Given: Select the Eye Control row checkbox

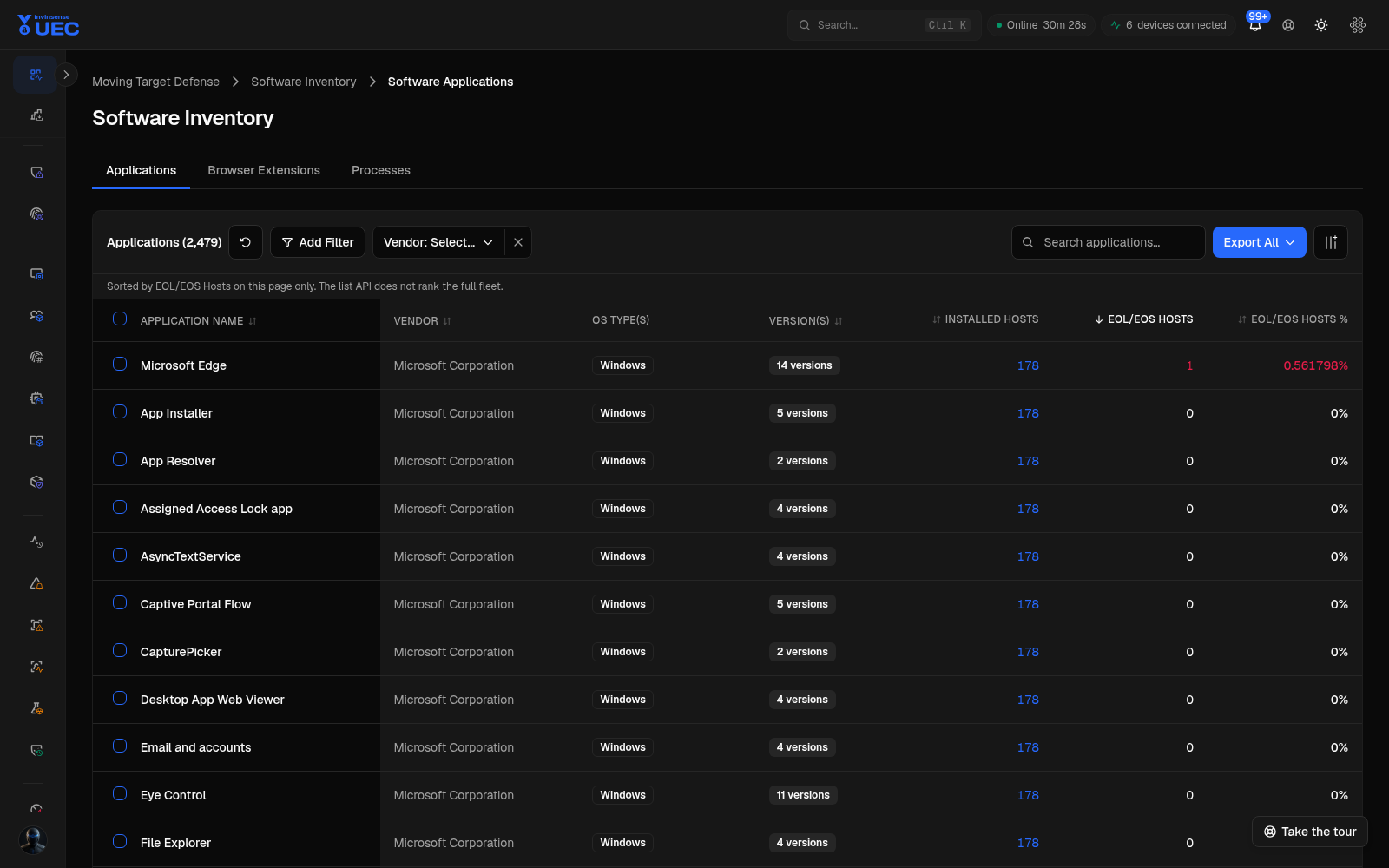Looking at the screenshot, I should coord(120,793).
